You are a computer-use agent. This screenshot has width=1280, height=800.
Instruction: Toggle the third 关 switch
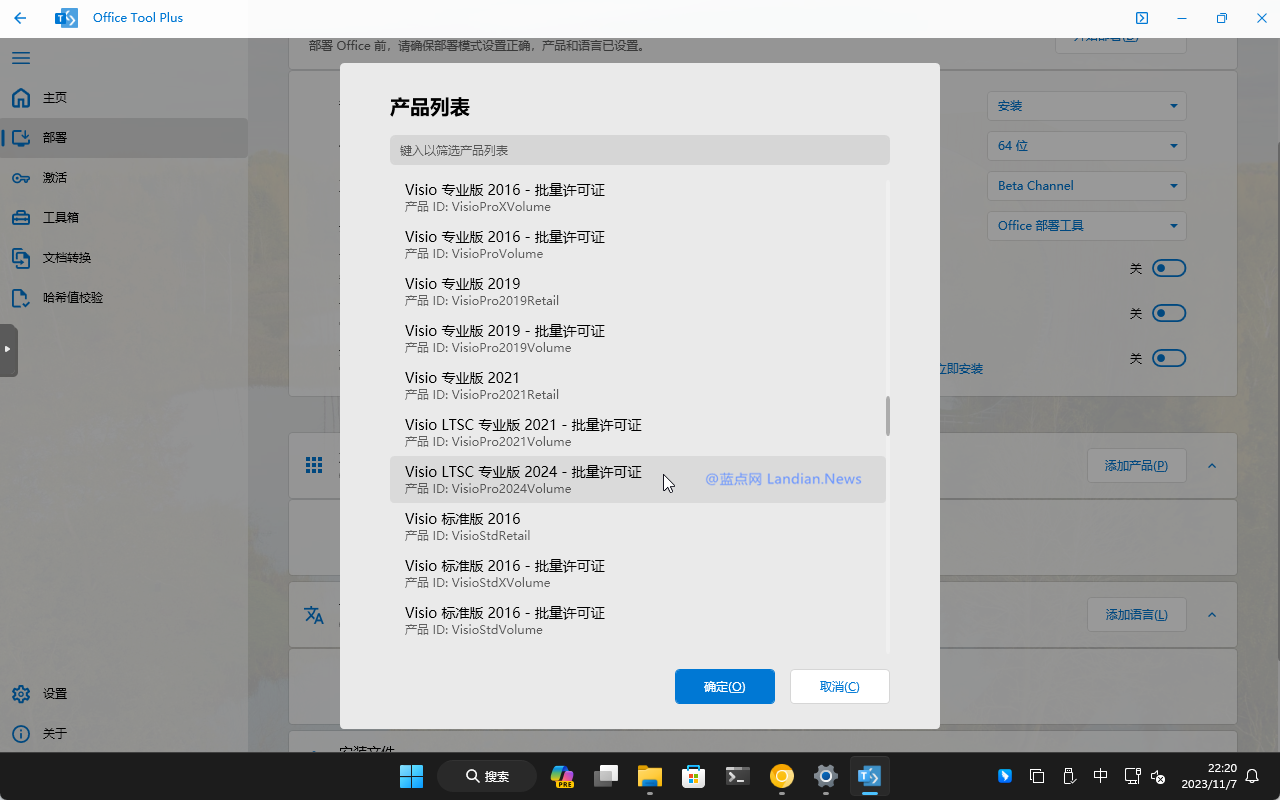pos(1168,358)
